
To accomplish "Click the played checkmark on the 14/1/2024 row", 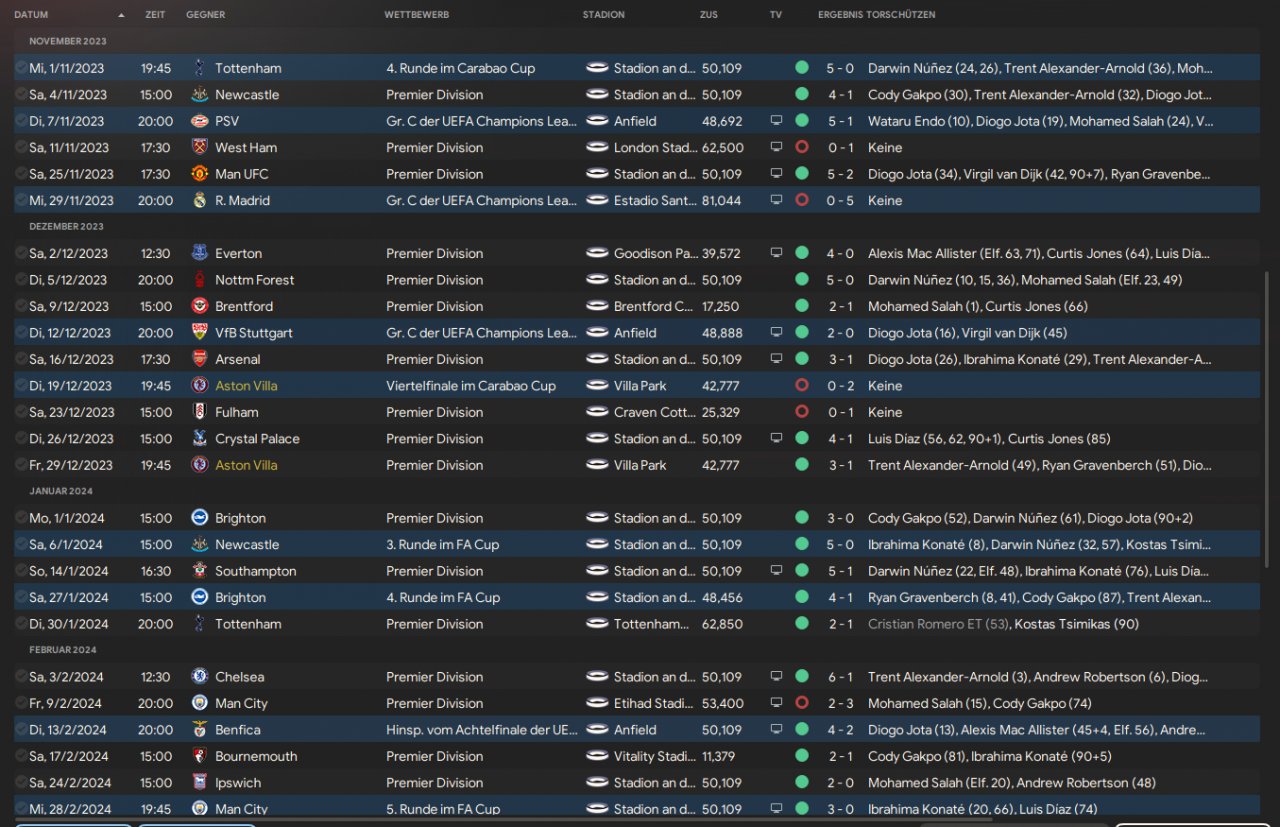I will [21, 571].
